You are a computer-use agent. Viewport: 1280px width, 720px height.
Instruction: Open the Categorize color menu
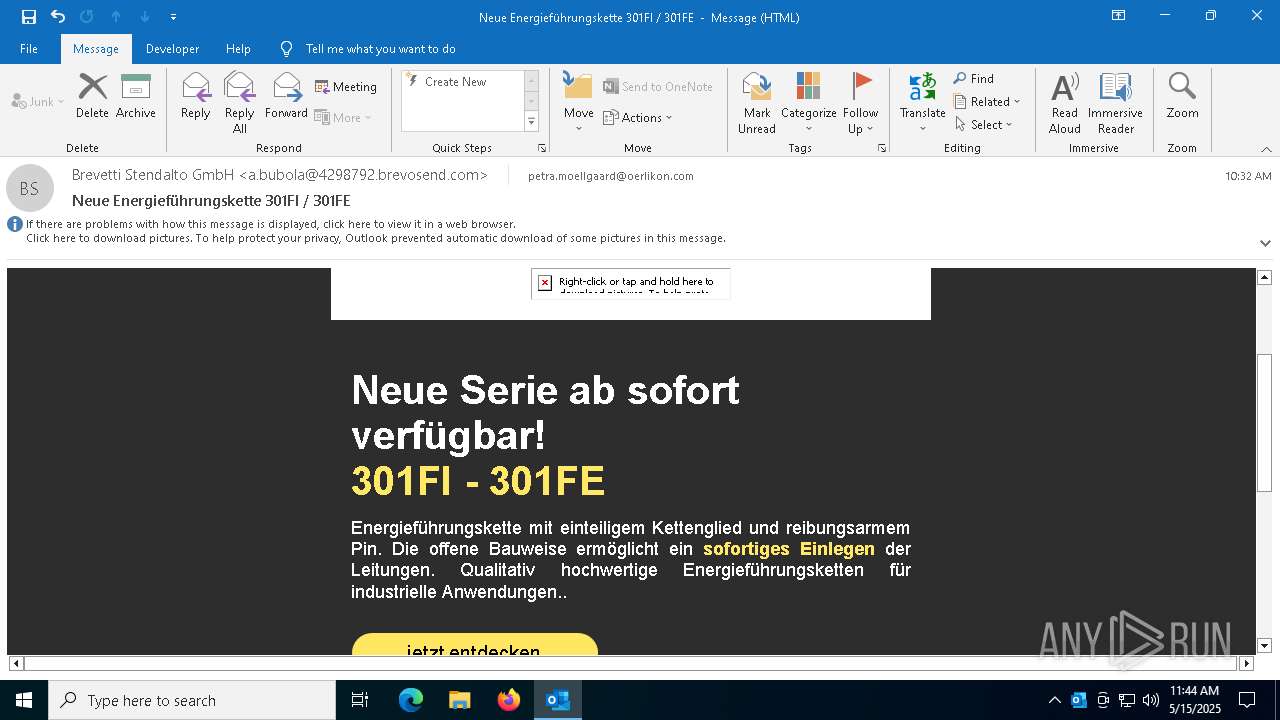[809, 102]
